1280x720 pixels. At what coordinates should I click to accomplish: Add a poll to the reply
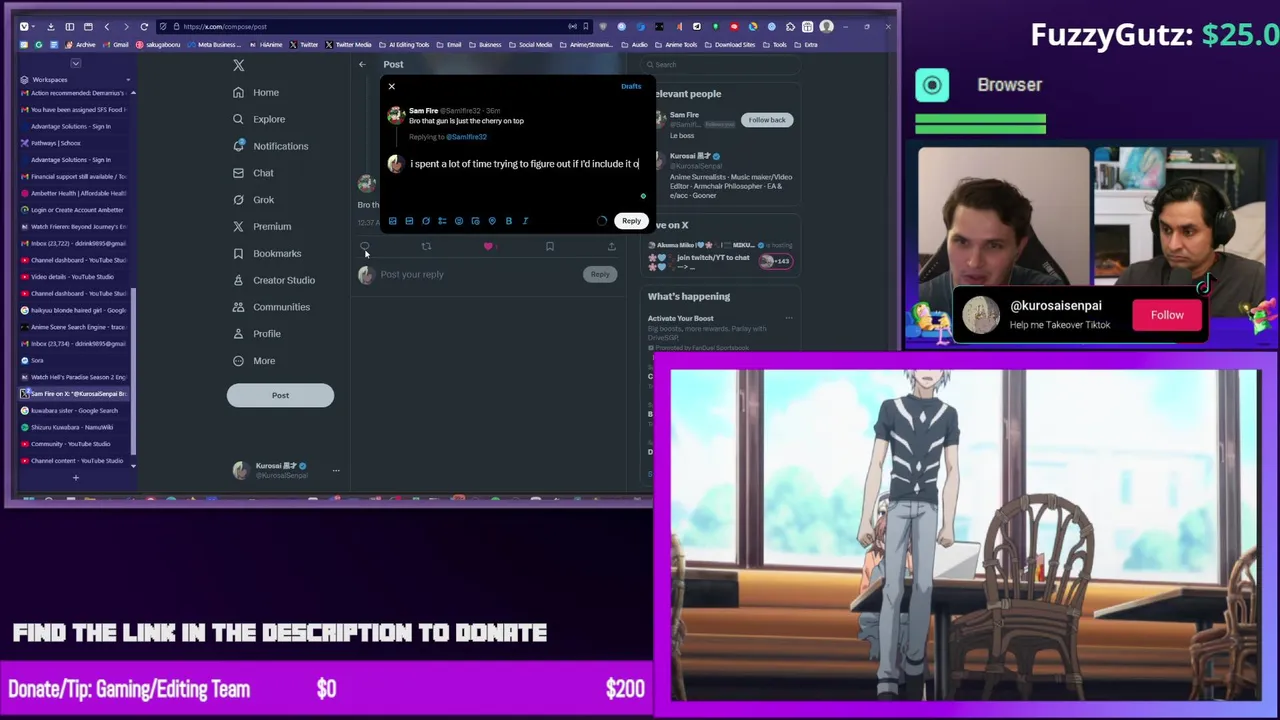pyautogui.click(x=442, y=221)
